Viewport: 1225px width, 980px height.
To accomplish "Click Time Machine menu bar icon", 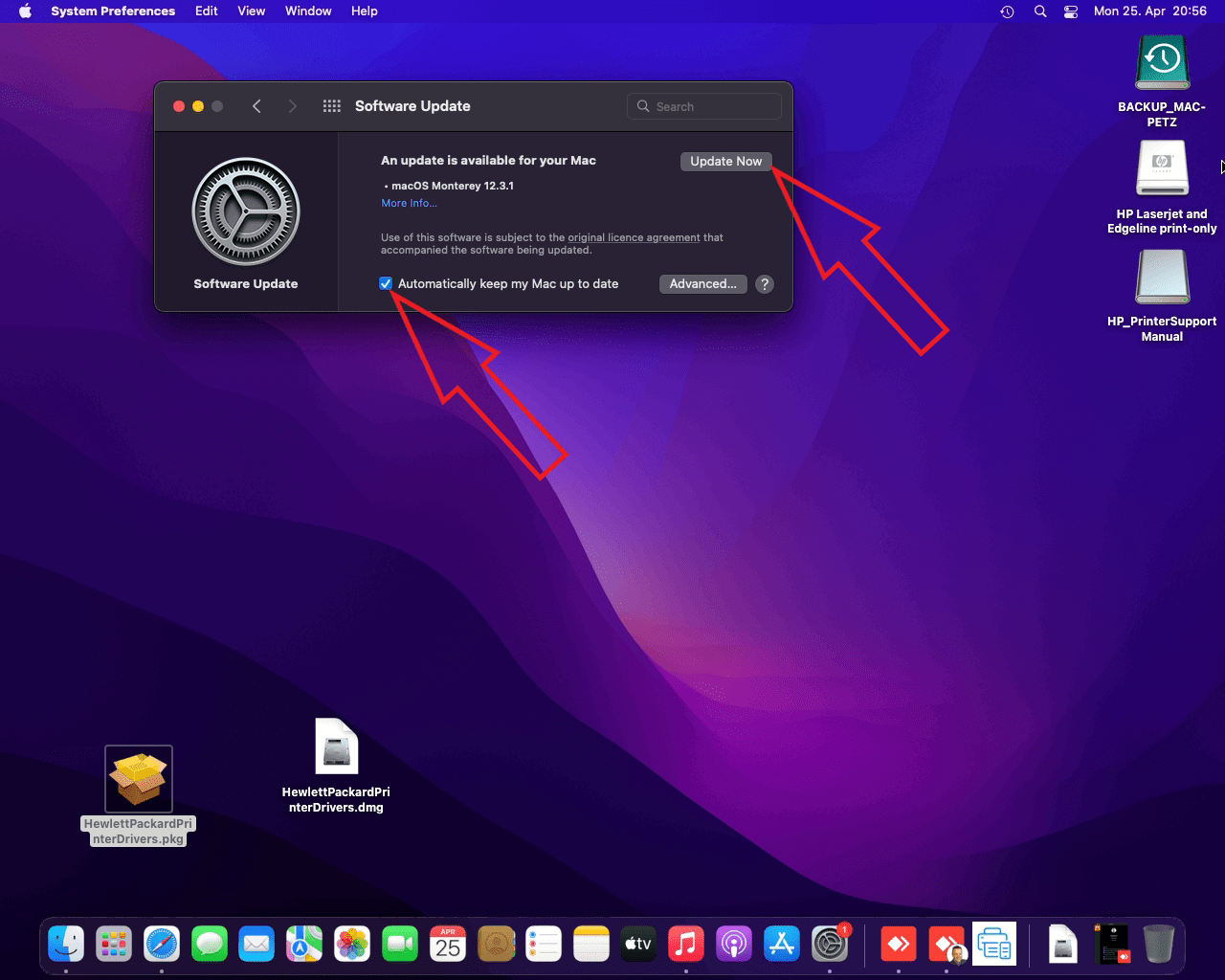I will 1007,11.
